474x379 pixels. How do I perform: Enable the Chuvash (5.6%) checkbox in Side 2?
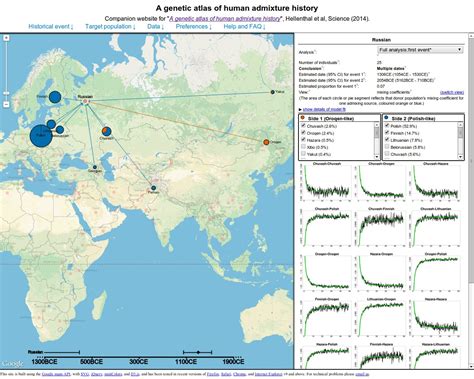[x=387, y=154]
